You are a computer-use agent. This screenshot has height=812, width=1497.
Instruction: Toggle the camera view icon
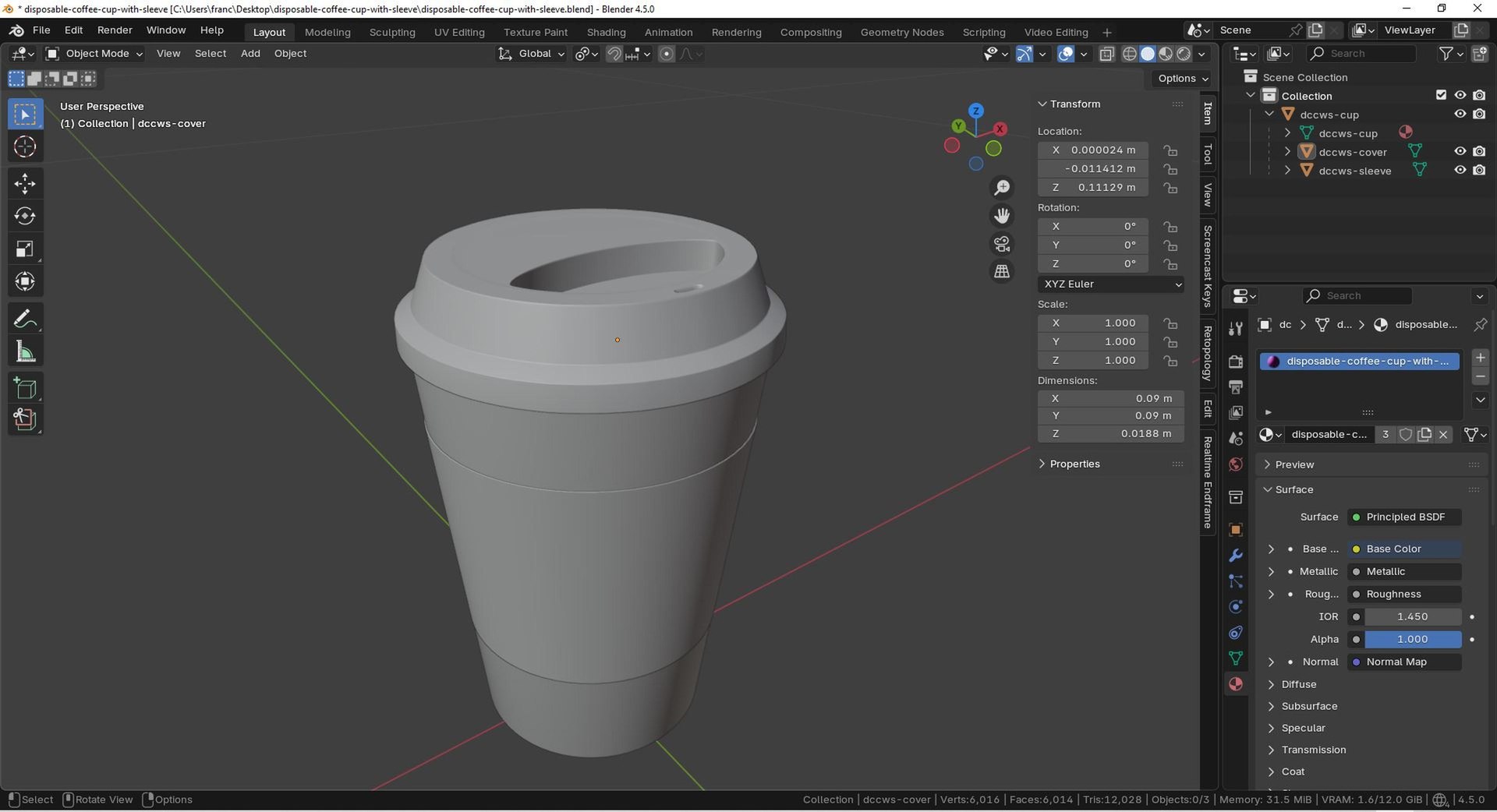(x=1002, y=244)
